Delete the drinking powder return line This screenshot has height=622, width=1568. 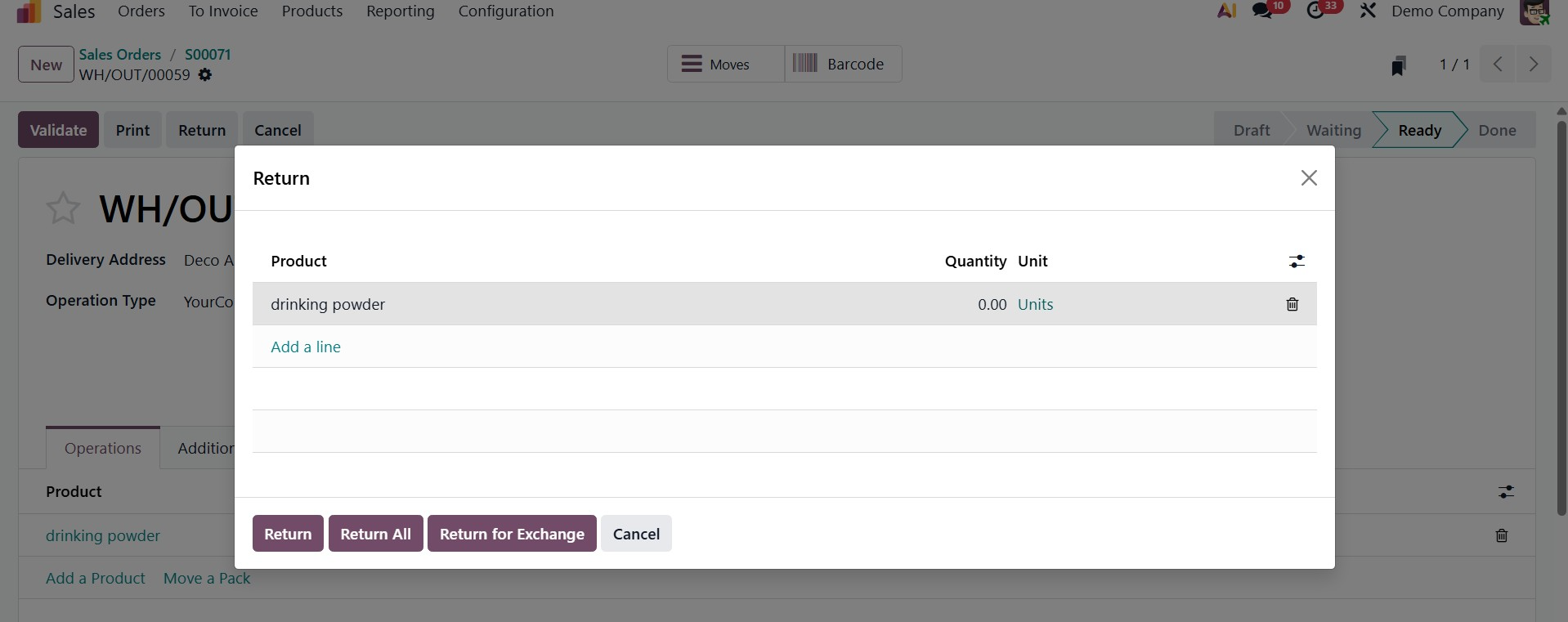tap(1292, 304)
